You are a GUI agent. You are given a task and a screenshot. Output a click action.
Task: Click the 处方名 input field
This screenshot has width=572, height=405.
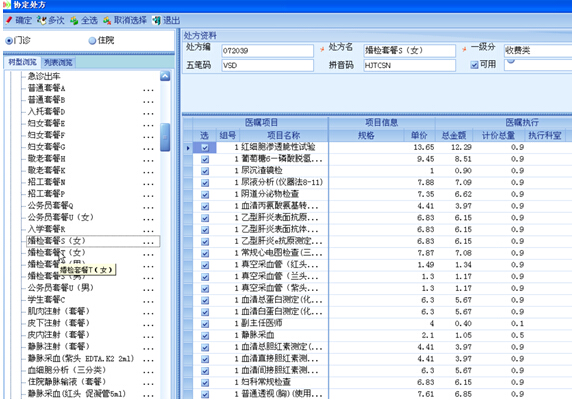pyautogui.click(x=409, y=51)
